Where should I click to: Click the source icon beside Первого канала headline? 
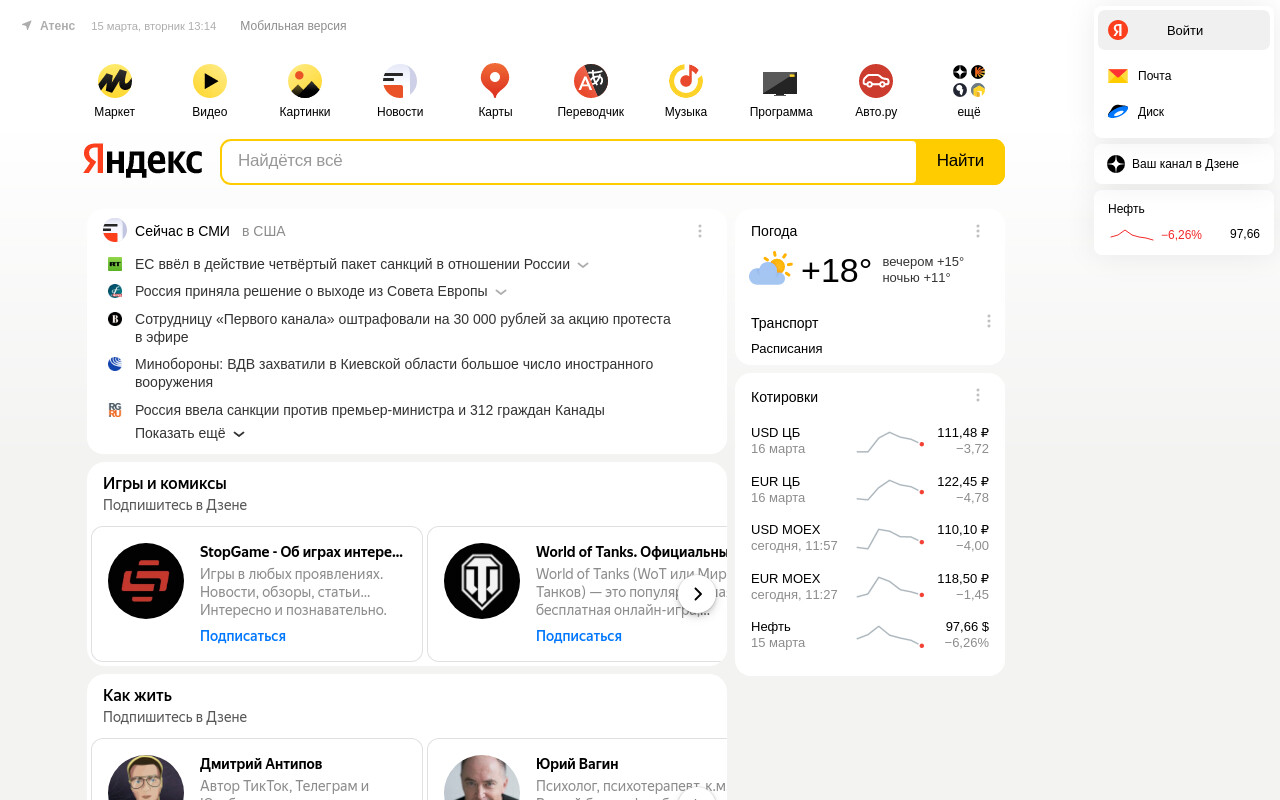115,319
